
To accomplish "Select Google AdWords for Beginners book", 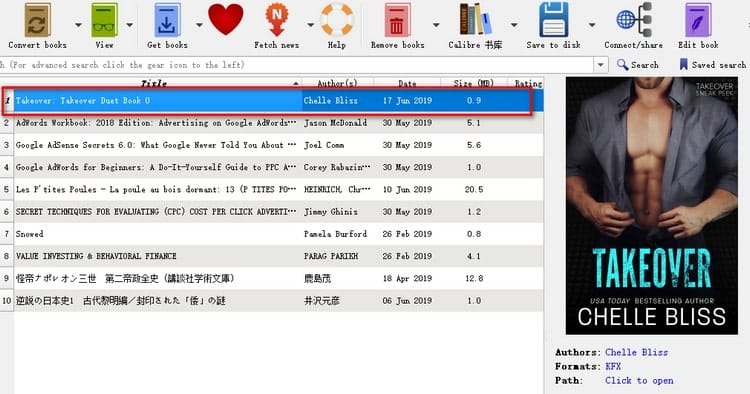I will click(278, 167).
